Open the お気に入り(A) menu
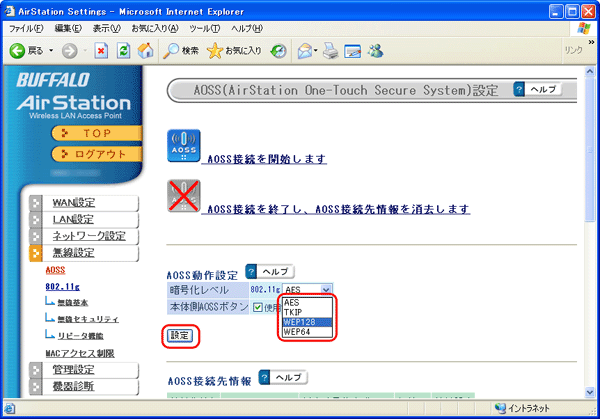This screenshot has width=600, height=419. point(155,28)
